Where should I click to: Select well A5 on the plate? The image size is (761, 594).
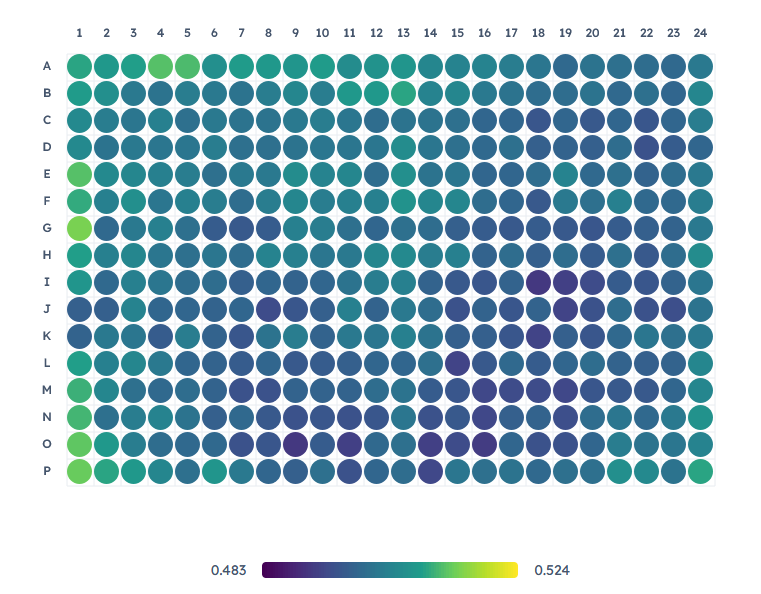187,66
